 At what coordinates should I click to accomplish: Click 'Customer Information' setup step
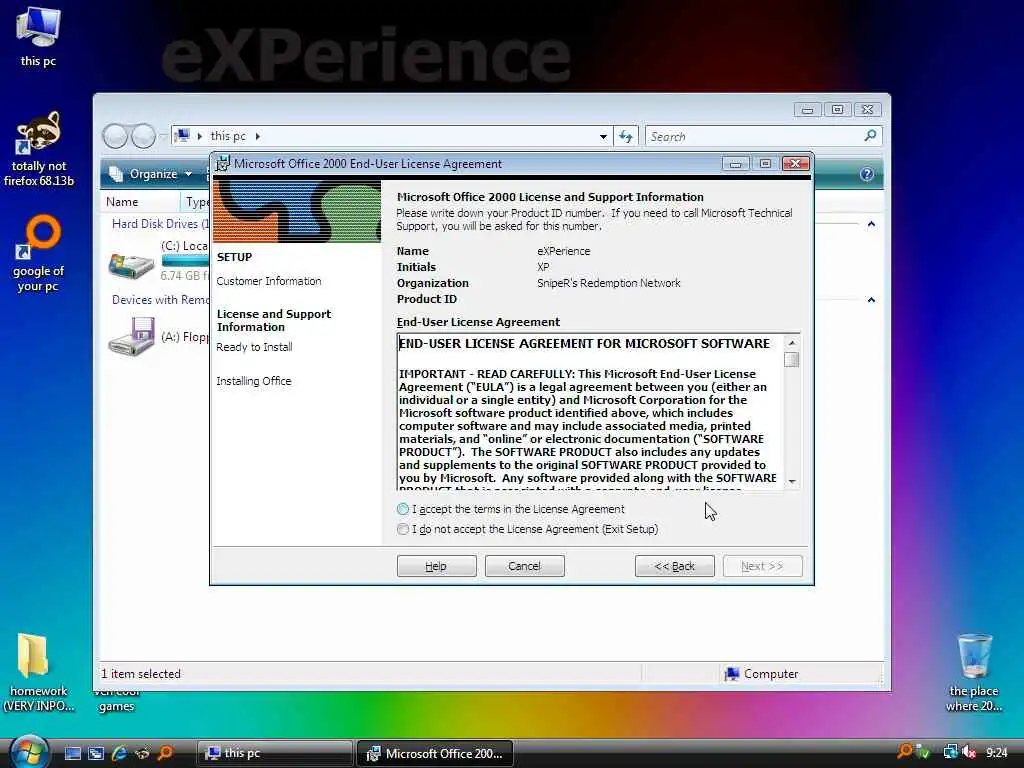(269, 281)
